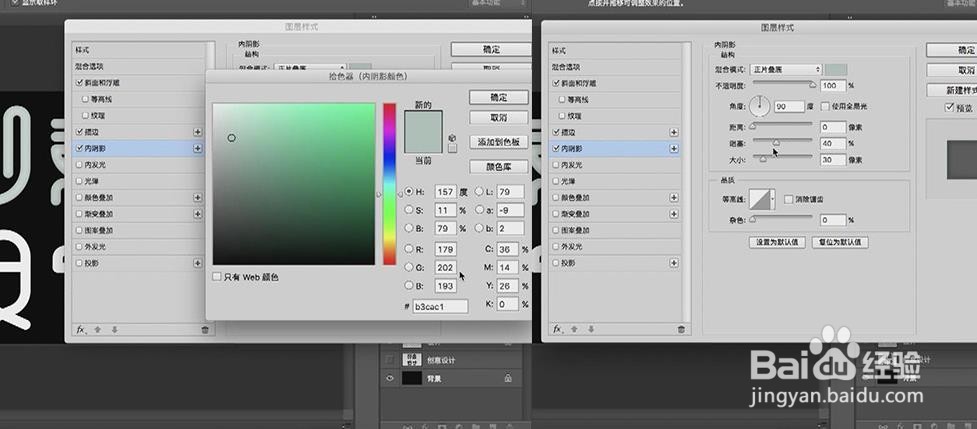
Task: Select the H radio button in color picker
Action: 409,192
